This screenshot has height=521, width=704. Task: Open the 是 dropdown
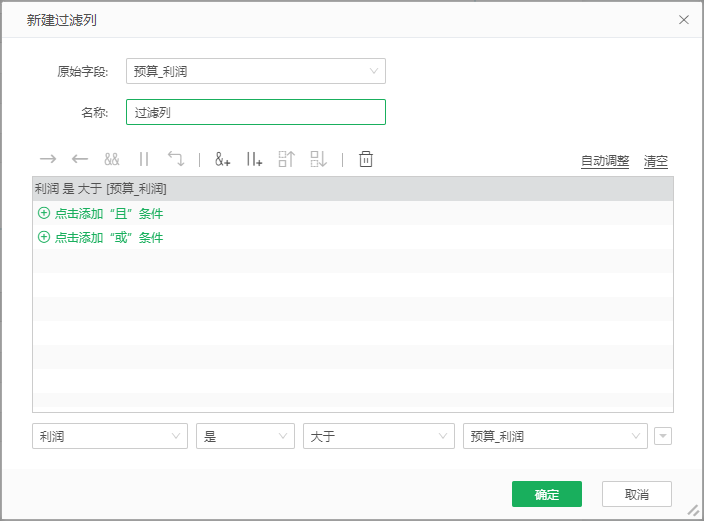coord(245,436)
